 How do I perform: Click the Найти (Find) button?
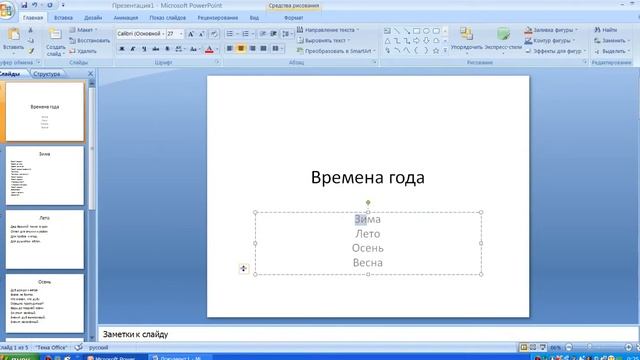(x=606, y=30)
